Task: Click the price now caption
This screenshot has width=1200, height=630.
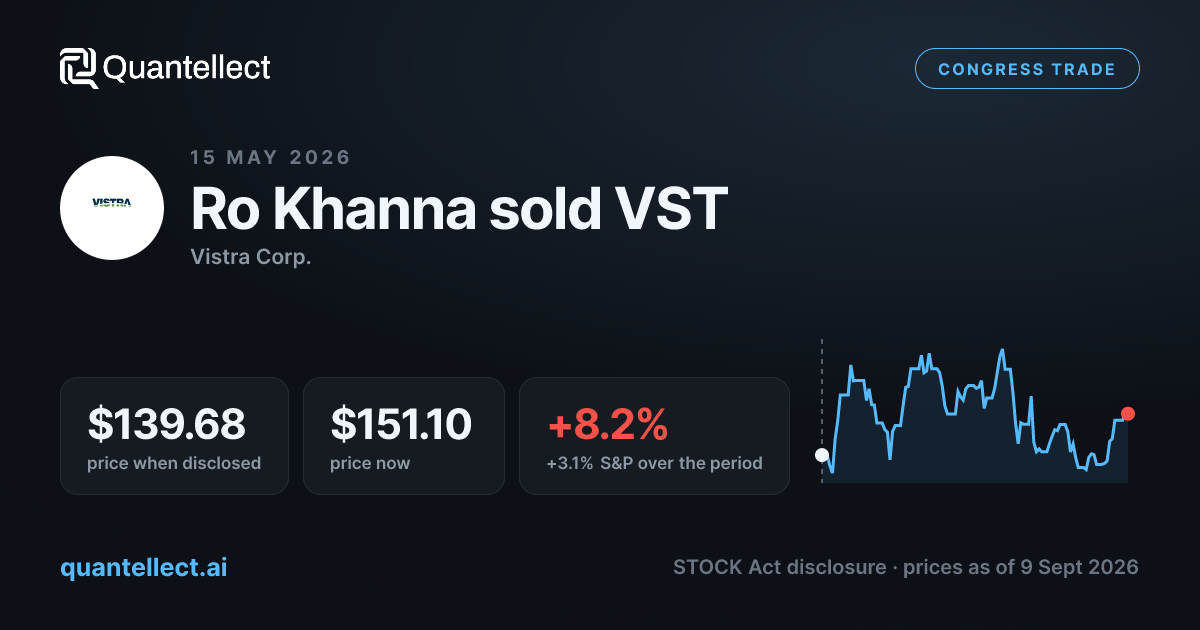Action: [x=370, y=463]
